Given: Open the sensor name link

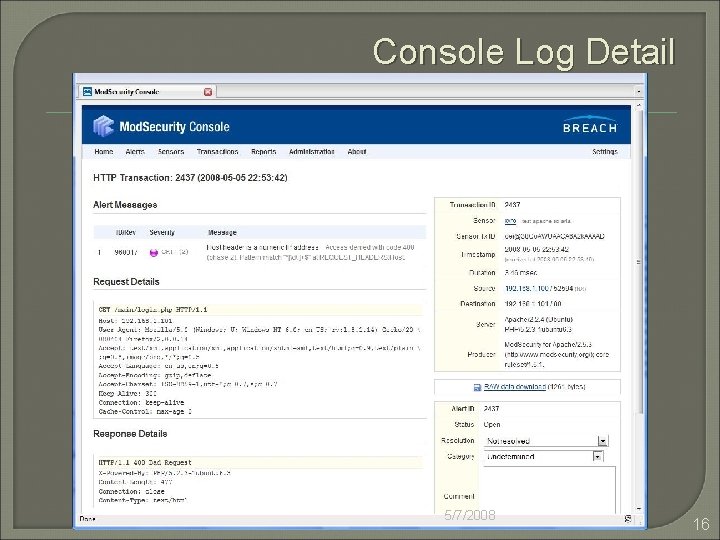Looking at the screenshot, I should pyautogui.click(x=510, y=221).
